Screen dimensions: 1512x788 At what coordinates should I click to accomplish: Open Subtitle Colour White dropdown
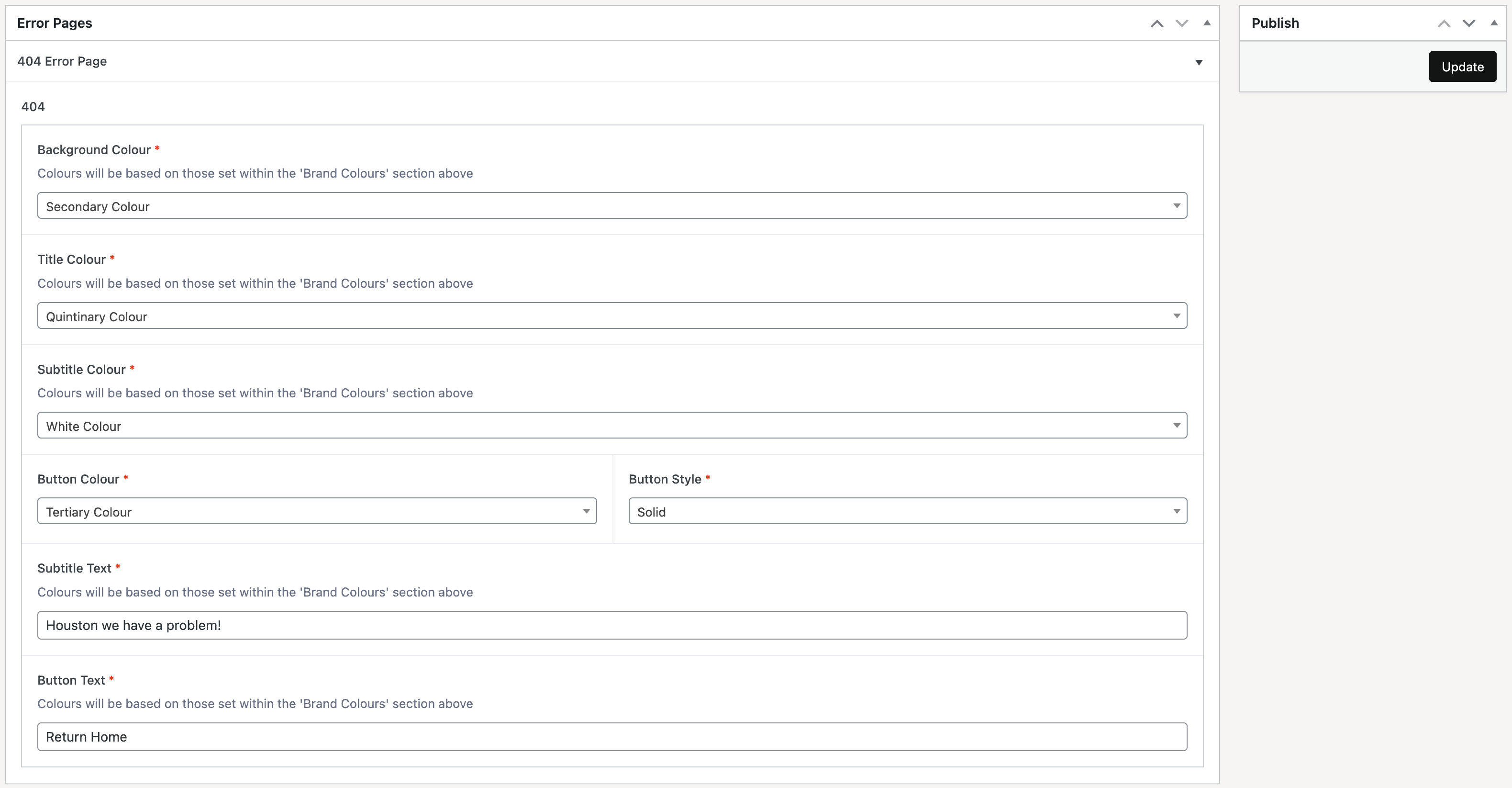point(611,426)
